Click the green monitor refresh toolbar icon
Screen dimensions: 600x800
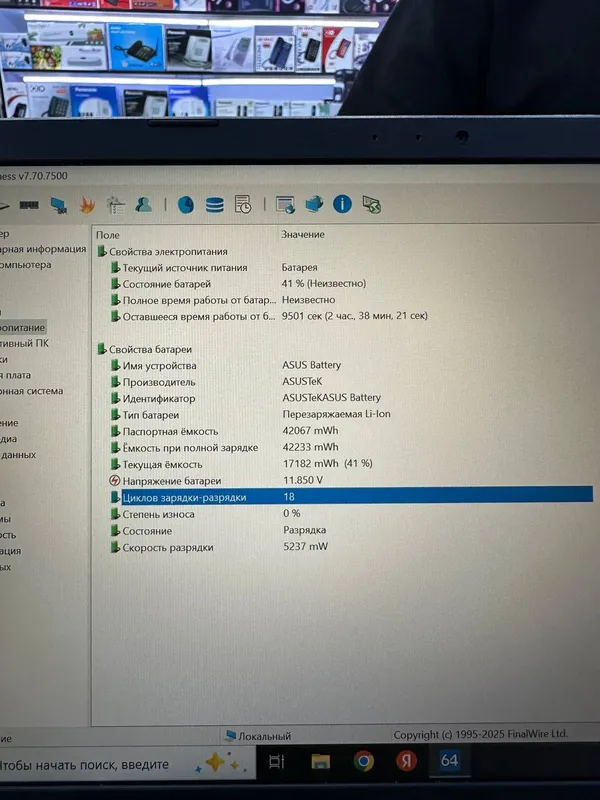point(371,205)
